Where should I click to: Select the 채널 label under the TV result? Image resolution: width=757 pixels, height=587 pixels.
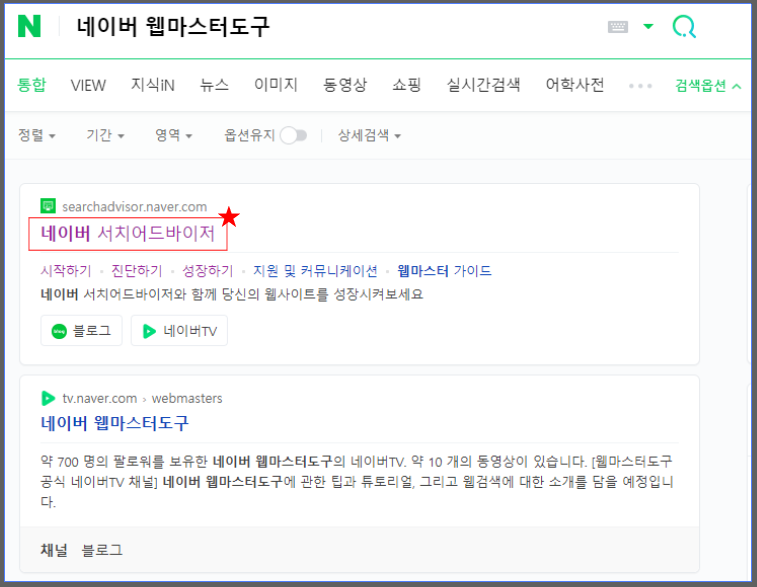pos(54,550)
